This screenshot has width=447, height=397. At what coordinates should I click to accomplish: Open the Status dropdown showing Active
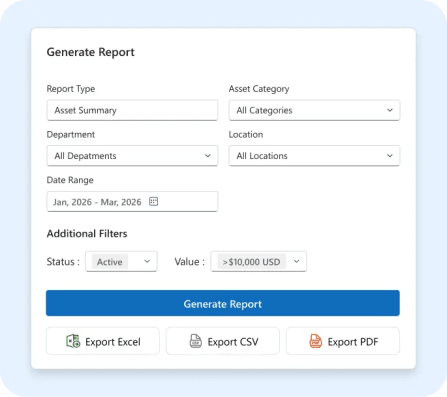121,261
